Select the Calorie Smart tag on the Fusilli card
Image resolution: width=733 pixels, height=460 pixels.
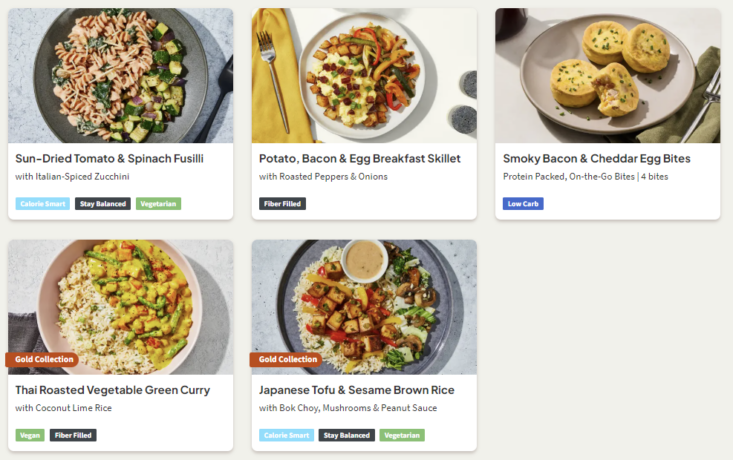coord(43,204)
